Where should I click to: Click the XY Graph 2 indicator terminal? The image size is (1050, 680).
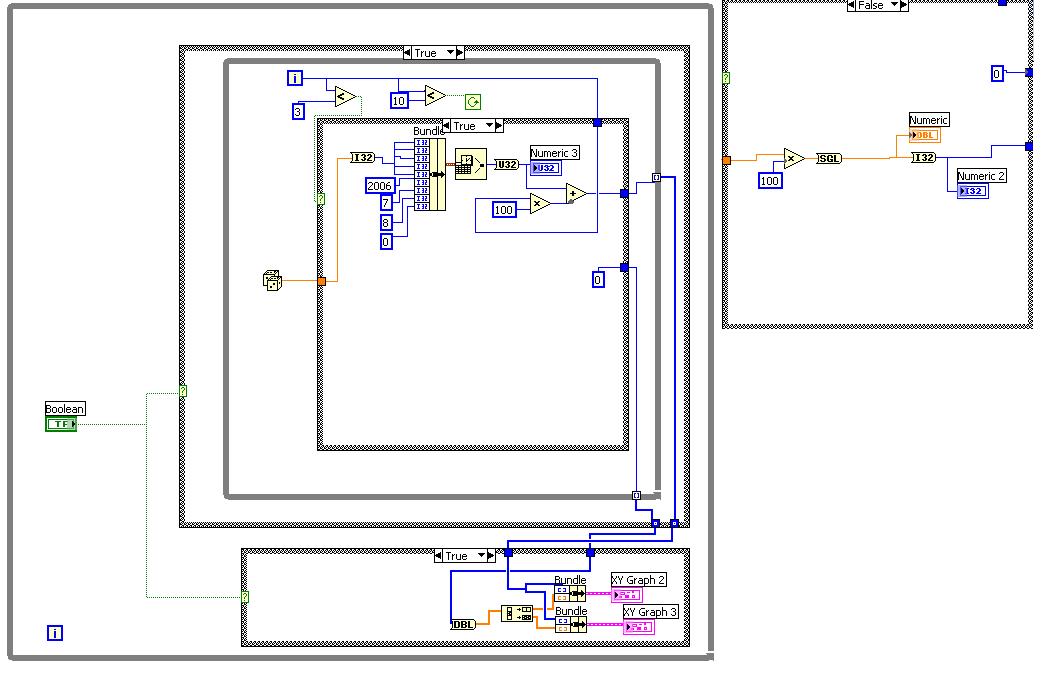coord(627,594)
